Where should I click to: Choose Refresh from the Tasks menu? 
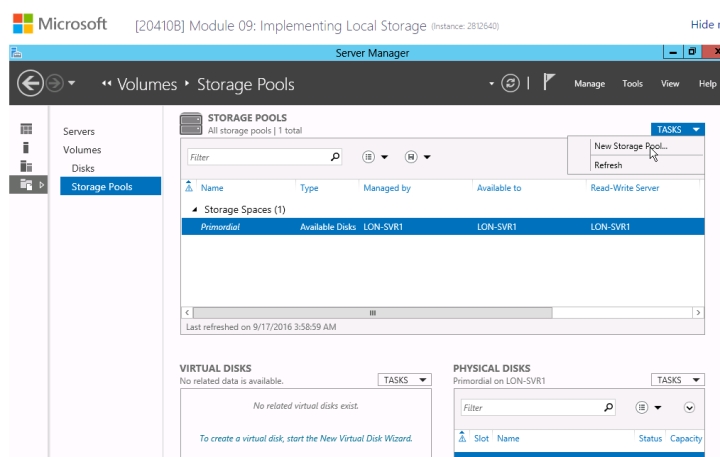tap(608, 165)
